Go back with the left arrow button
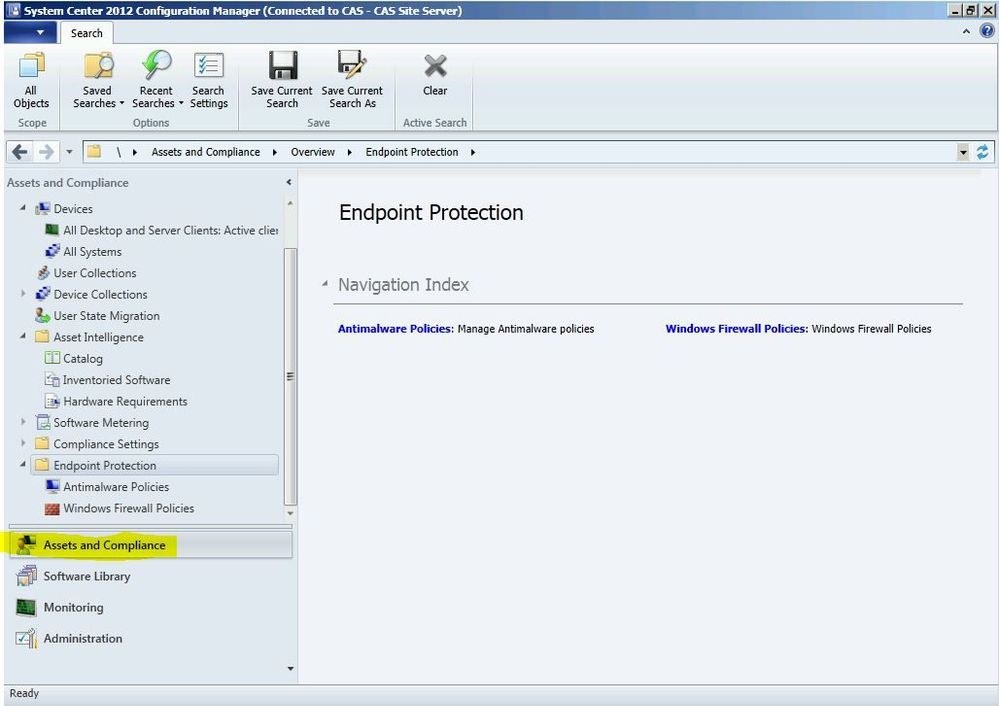The width and height of the screenshot is (999, 706). (20, 152)
